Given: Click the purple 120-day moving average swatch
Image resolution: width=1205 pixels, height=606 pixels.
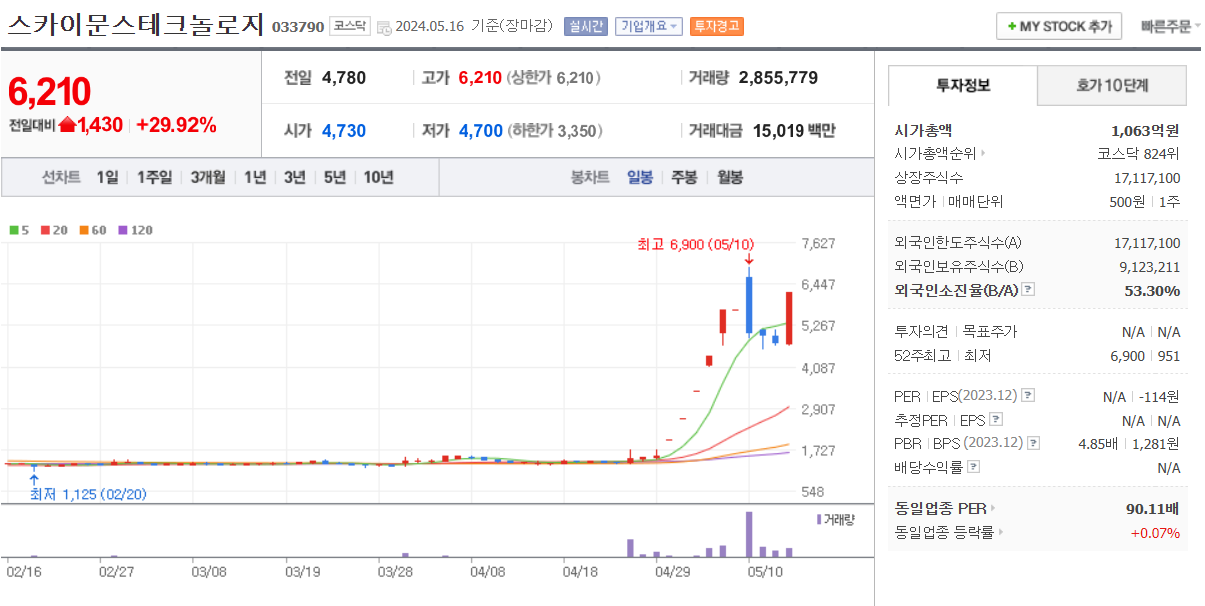Looking at the screenshot, I should click(123, 230).
